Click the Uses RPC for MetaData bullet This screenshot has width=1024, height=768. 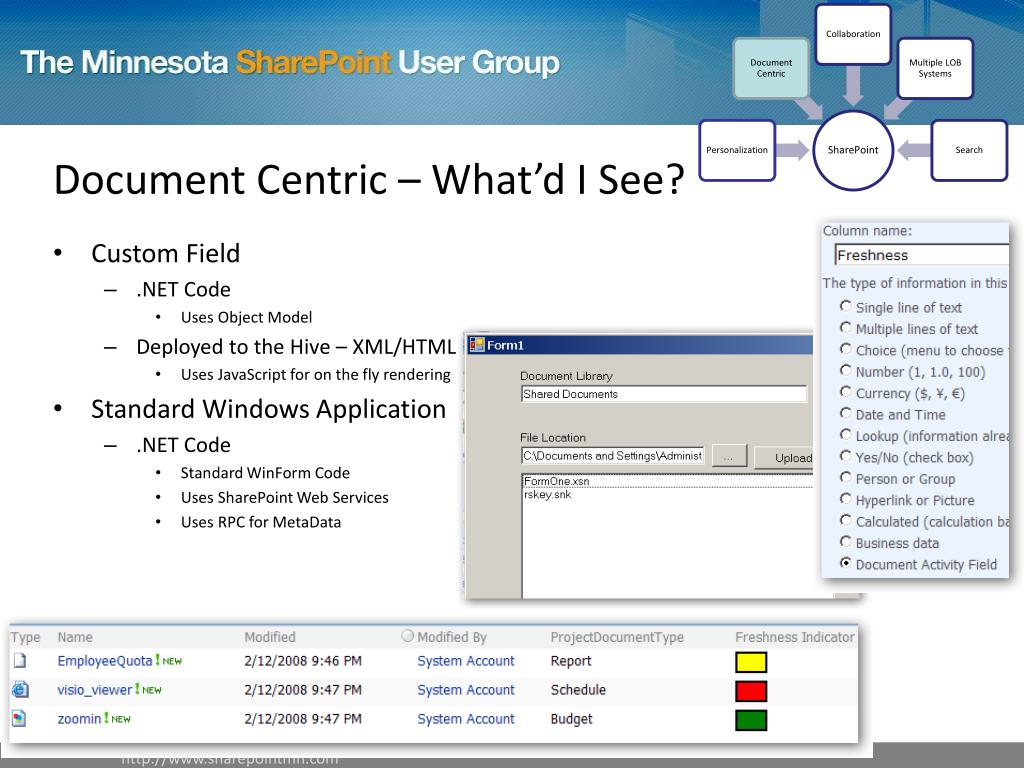coord(261,522)
